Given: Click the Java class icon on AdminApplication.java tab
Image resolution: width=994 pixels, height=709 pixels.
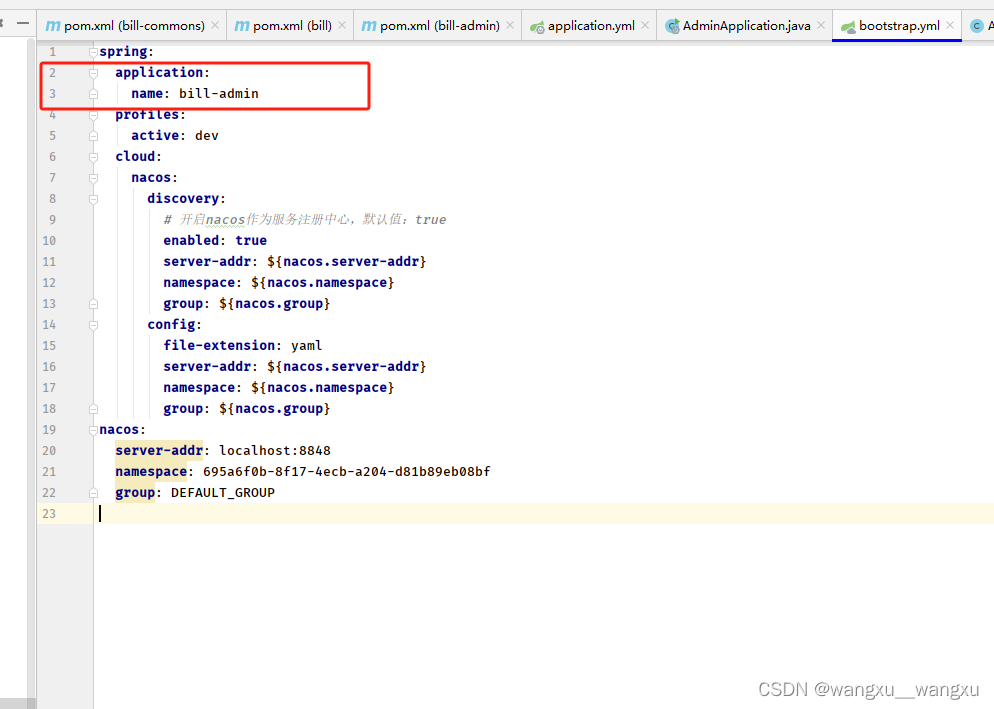Looking at the screenshot, I should [x=672, y=26].
